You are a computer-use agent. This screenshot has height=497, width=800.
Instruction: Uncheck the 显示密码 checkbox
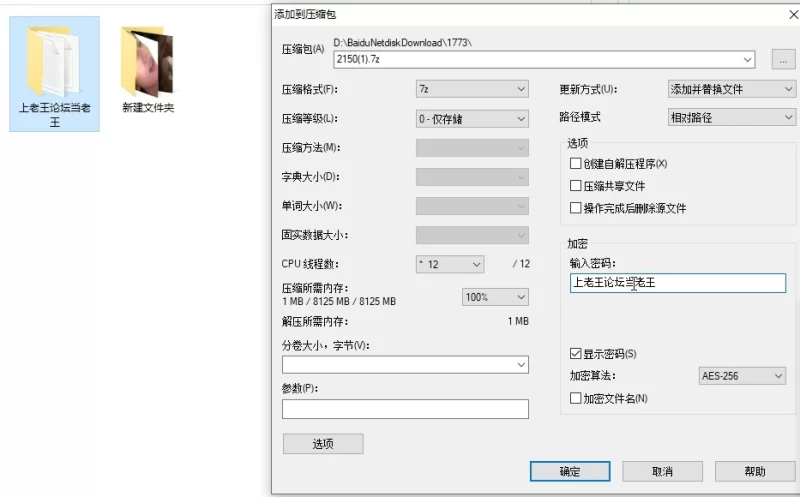[576, 354]
